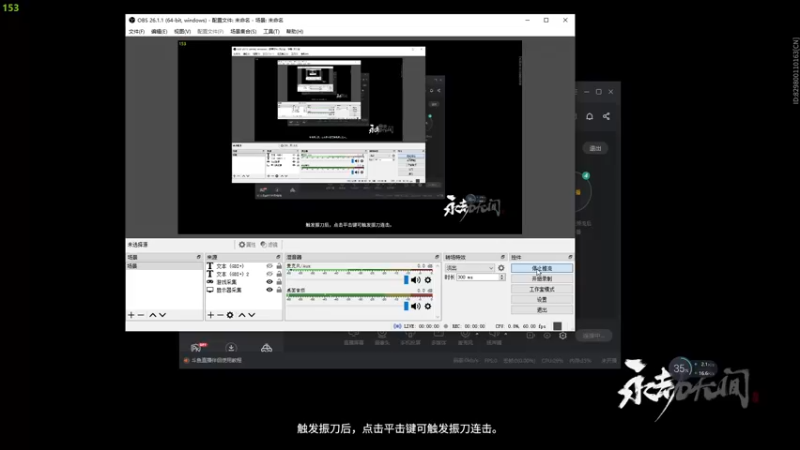Hide the 游戏采集 game capture source

pos(269,282)
